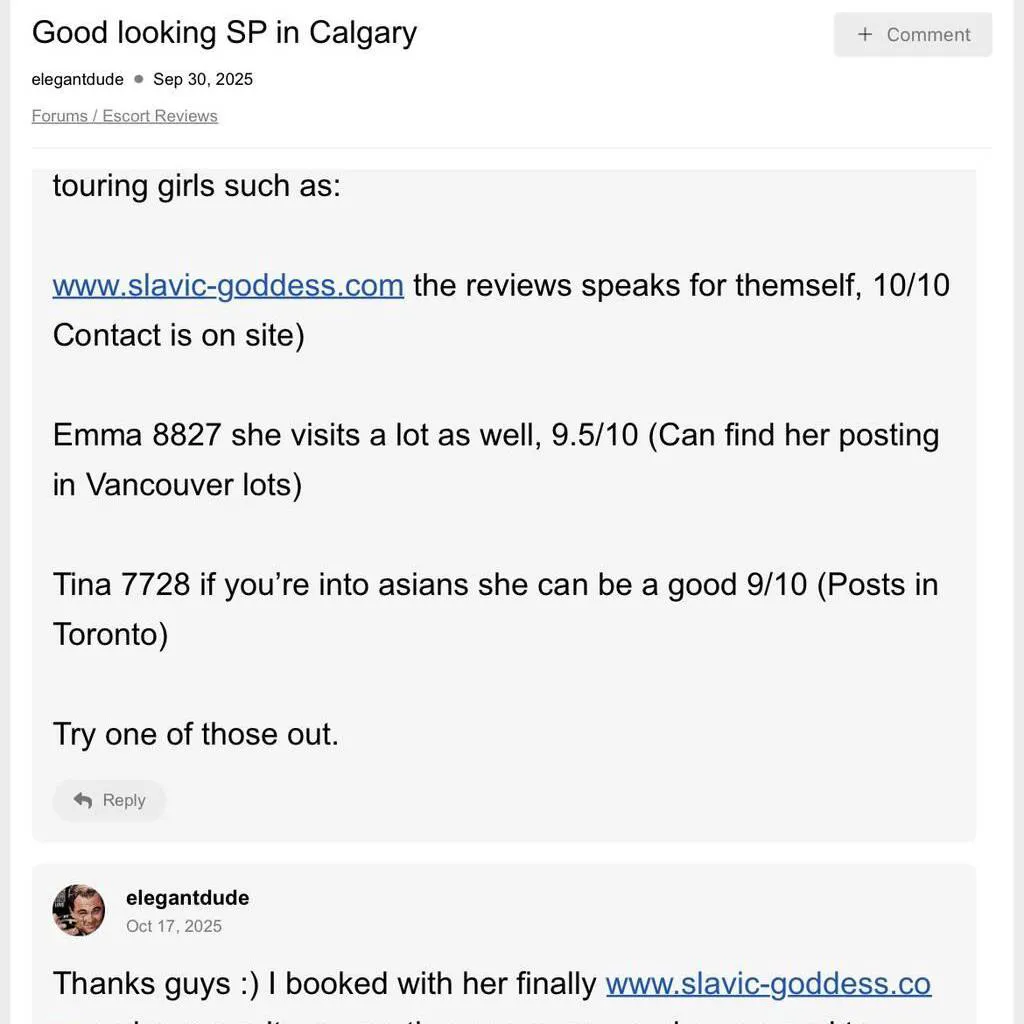Open elegantdude's avatar image

click(x=78, y=910)
